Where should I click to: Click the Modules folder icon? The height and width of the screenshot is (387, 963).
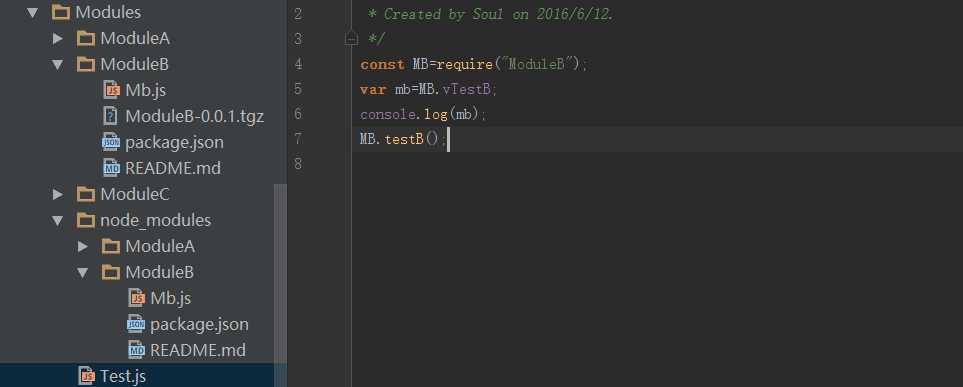click(x=61, y=12)
